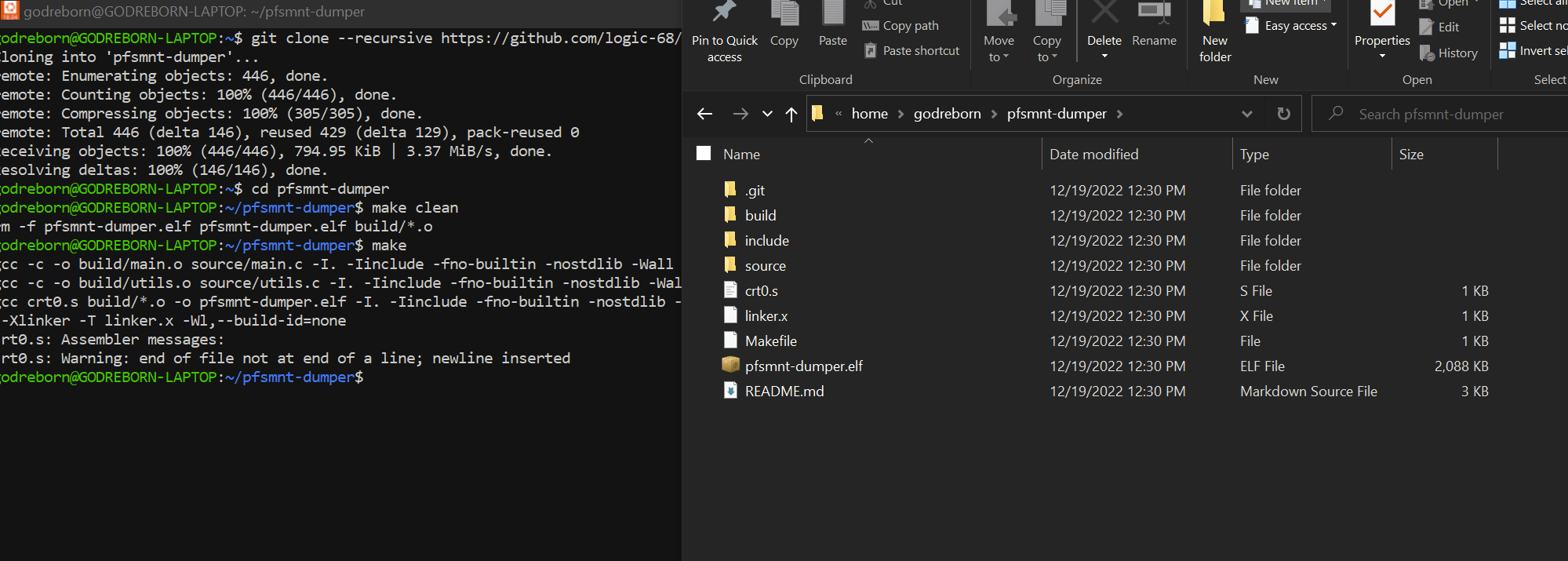Click the Copy path icon
This screenshot has width=1568, height=561.
[870, 25]
